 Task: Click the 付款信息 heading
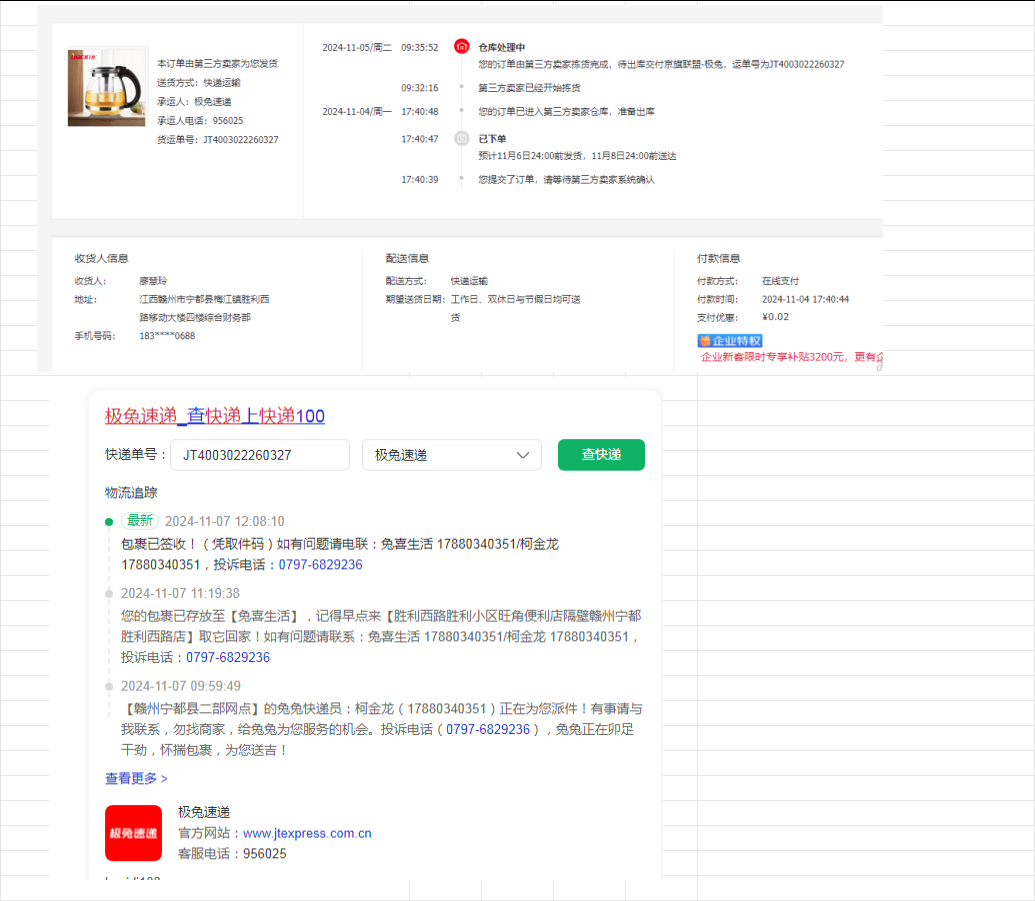pos(718,258)
